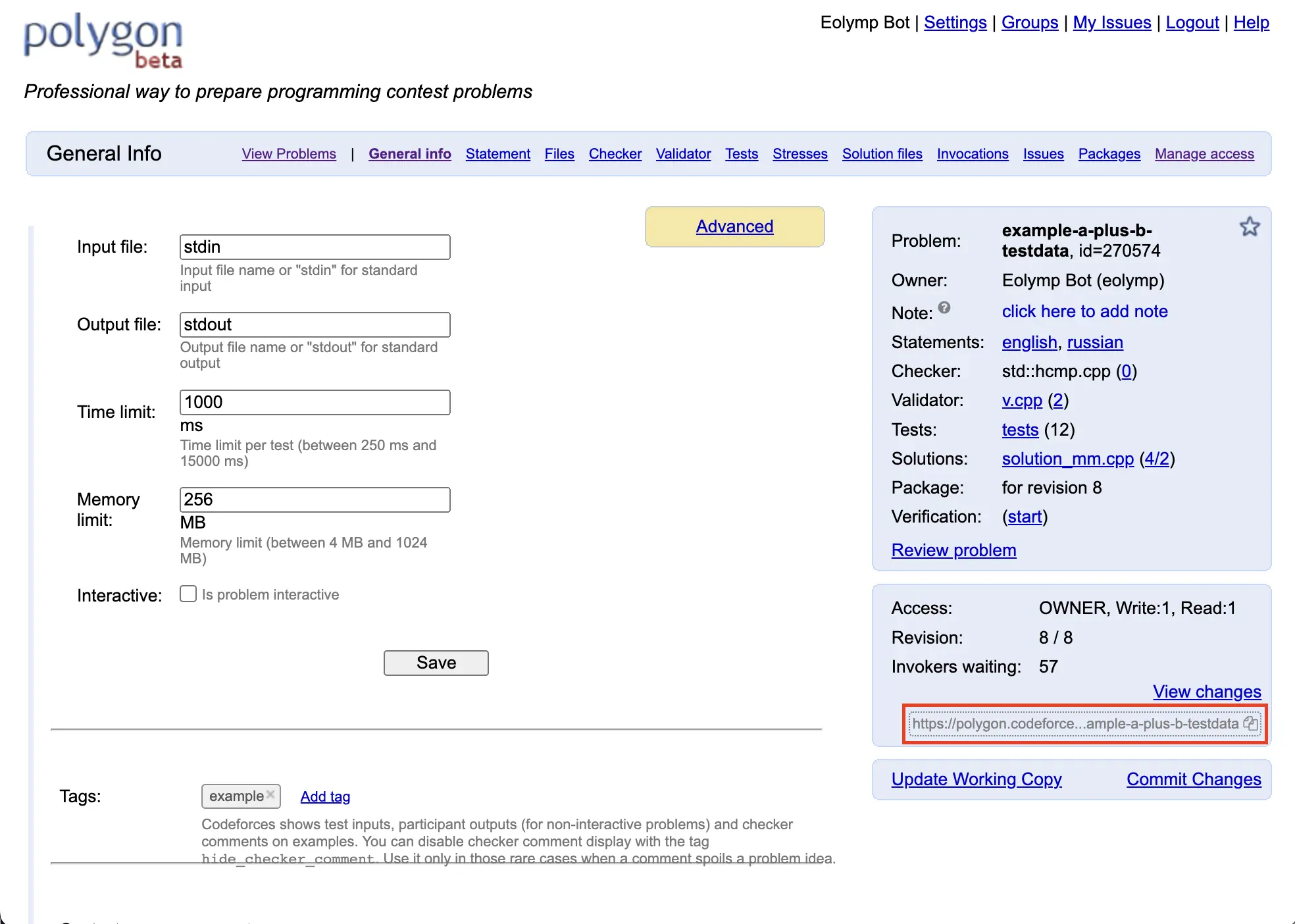This screenshot has height=924, width=1295.
Task: Star the problem as favorite
Action: [x=1249, y=227]
